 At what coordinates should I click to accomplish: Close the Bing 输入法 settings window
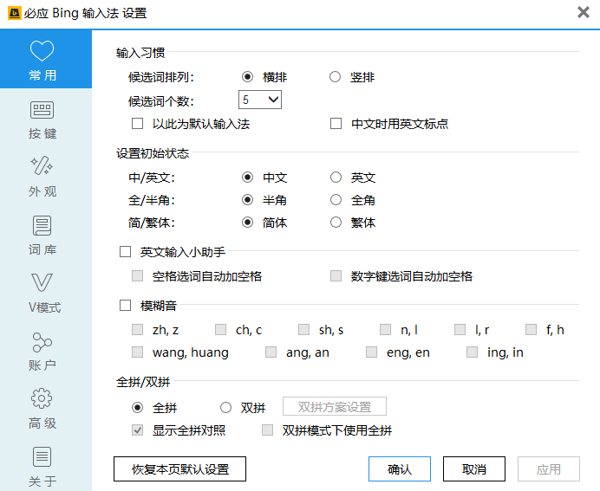coord(583,12)
